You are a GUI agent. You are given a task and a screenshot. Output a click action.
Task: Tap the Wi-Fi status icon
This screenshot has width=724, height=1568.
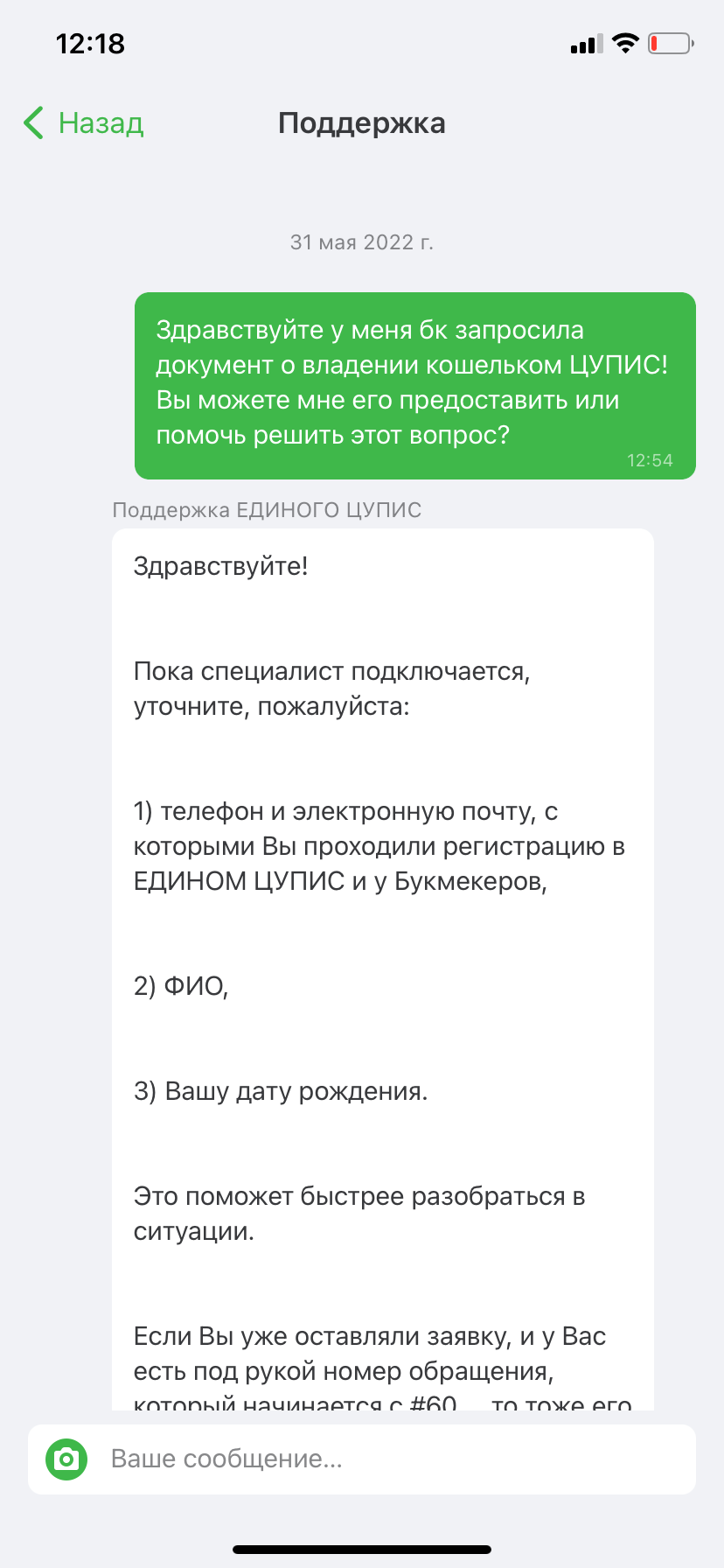[x=625, y=43]
